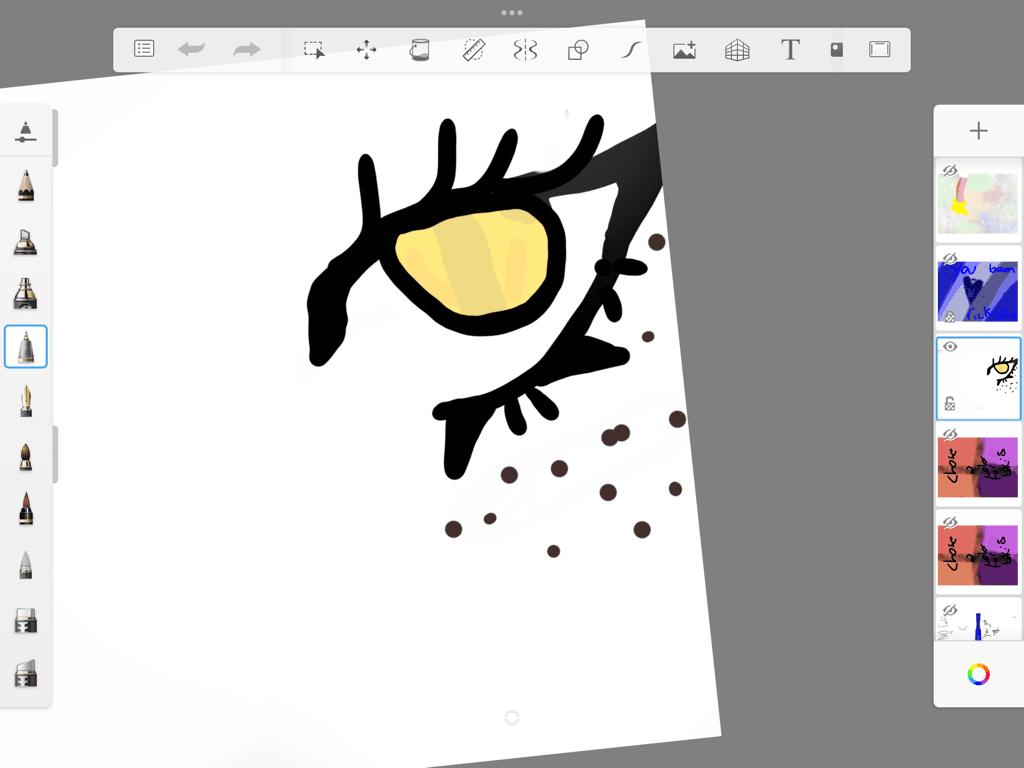This screenshot has height=768, width=1024.
Task: Add a new layer with plus button
Action: (978, 131)
